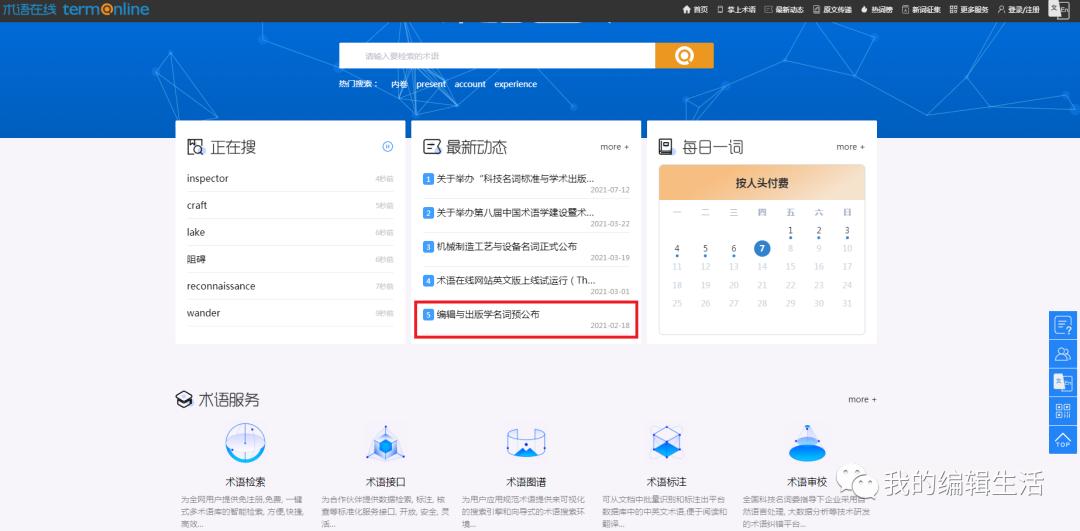The width and height of the screenshot is (1080, 531).
Task: Open the help feedback icon in right sidebar
Action: tap(1063, 326)
